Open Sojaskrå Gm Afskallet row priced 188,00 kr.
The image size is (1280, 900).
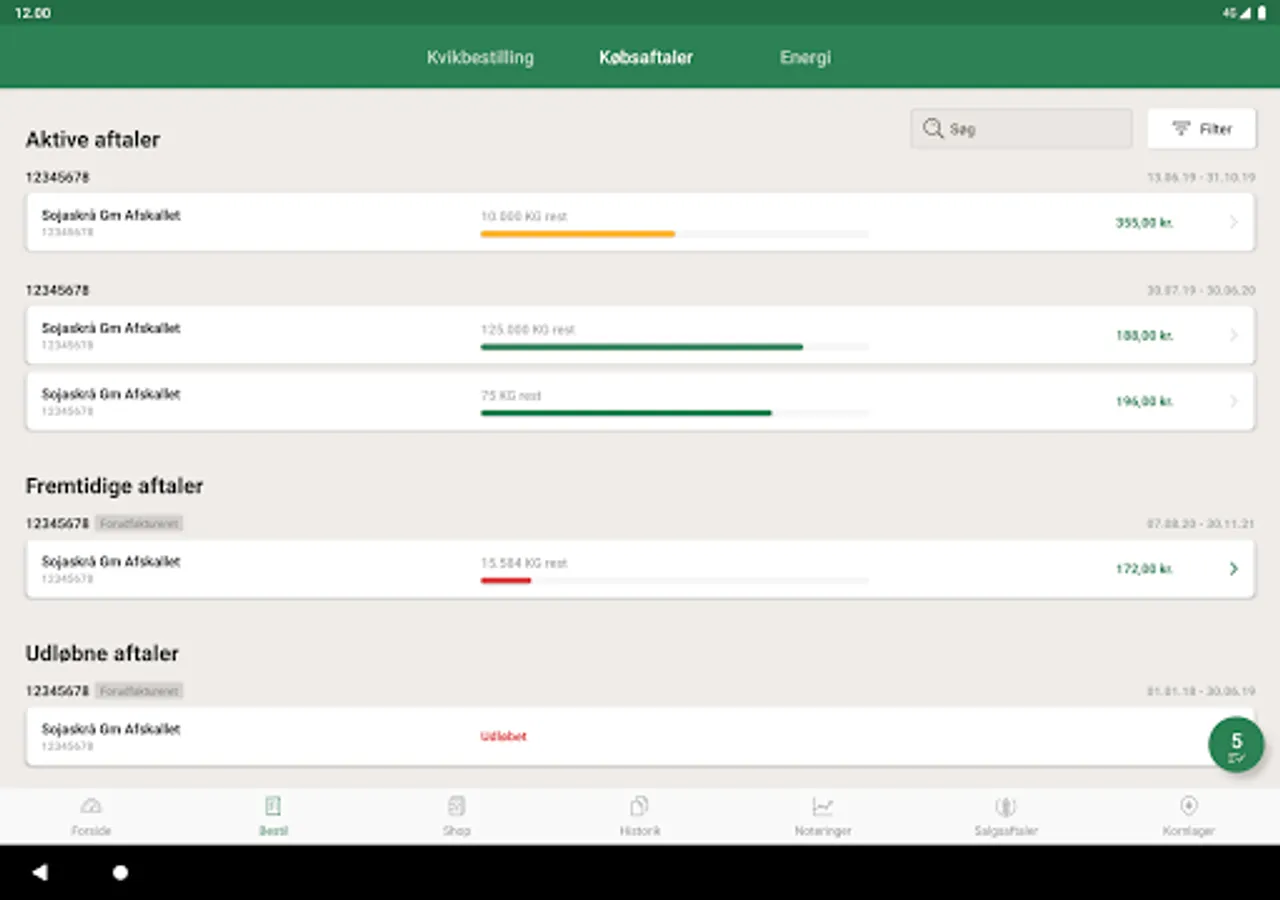click(x=640, y=335)
